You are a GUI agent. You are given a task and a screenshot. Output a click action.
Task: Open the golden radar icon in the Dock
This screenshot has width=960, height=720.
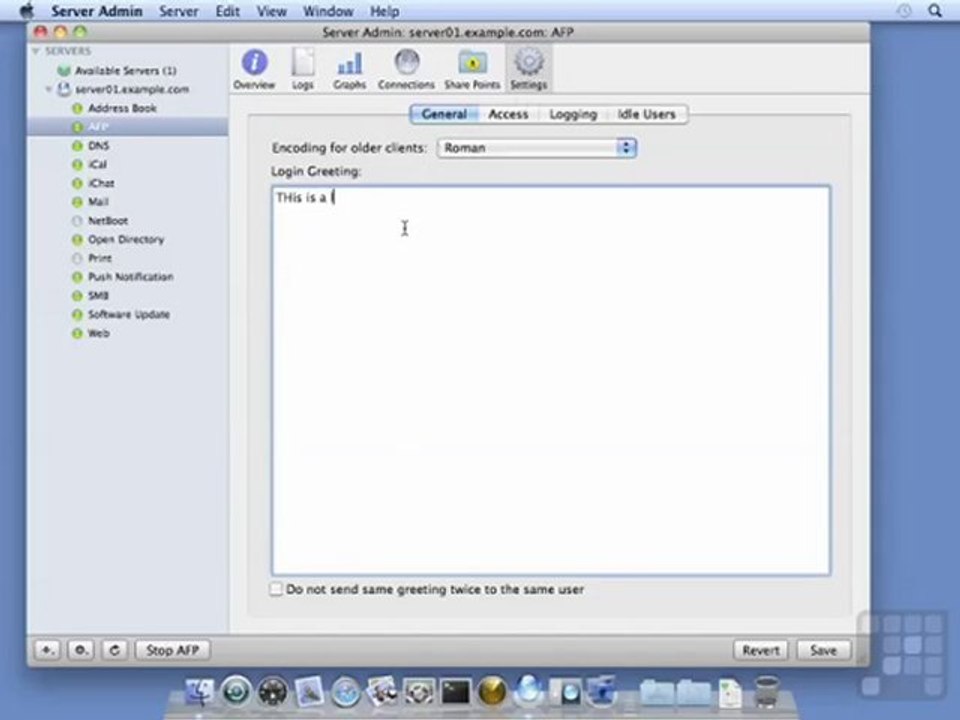click(x=492, y=692)
